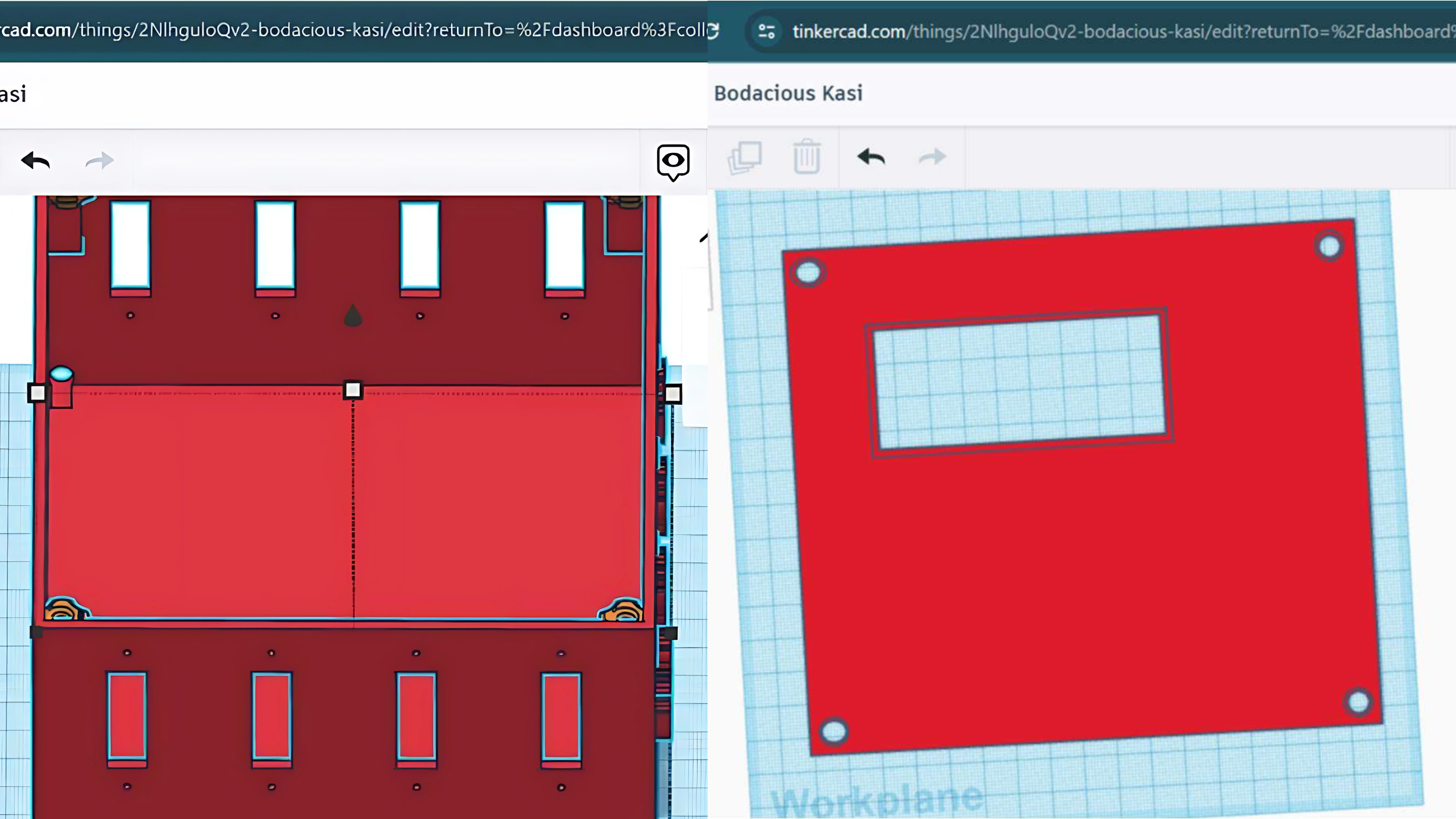Screen dimensions: 1456x819
Task: Click the browser reload icon
Action: (x=713, y=31)
